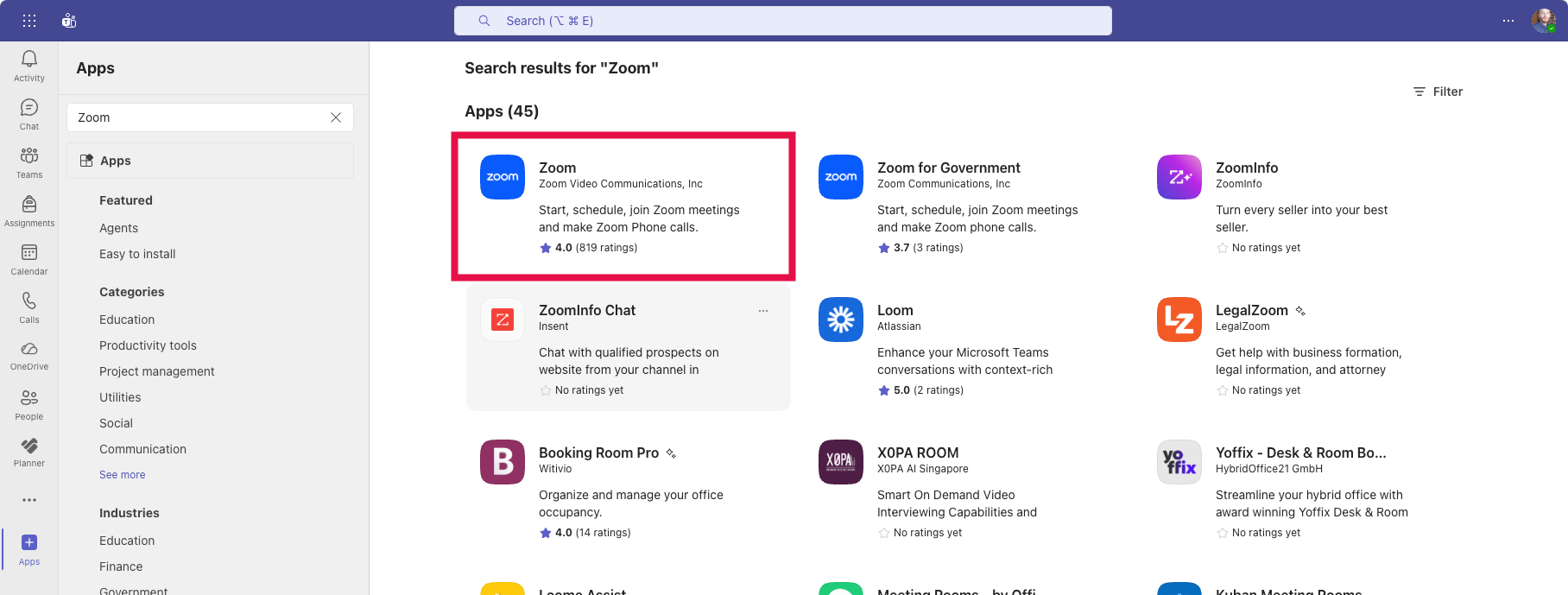
Task: Click the 4.0 (14 ratings) text
Action: click(585, 533)
